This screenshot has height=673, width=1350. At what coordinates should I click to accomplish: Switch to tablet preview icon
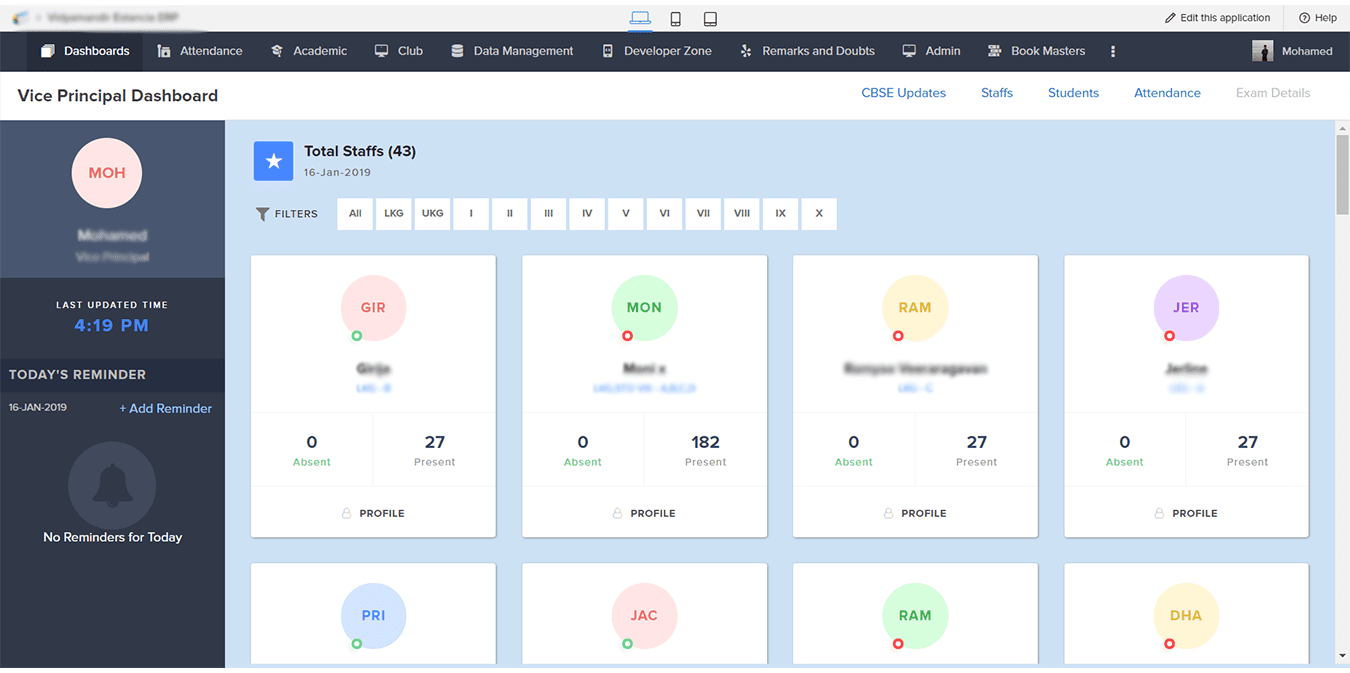(710, 18)
